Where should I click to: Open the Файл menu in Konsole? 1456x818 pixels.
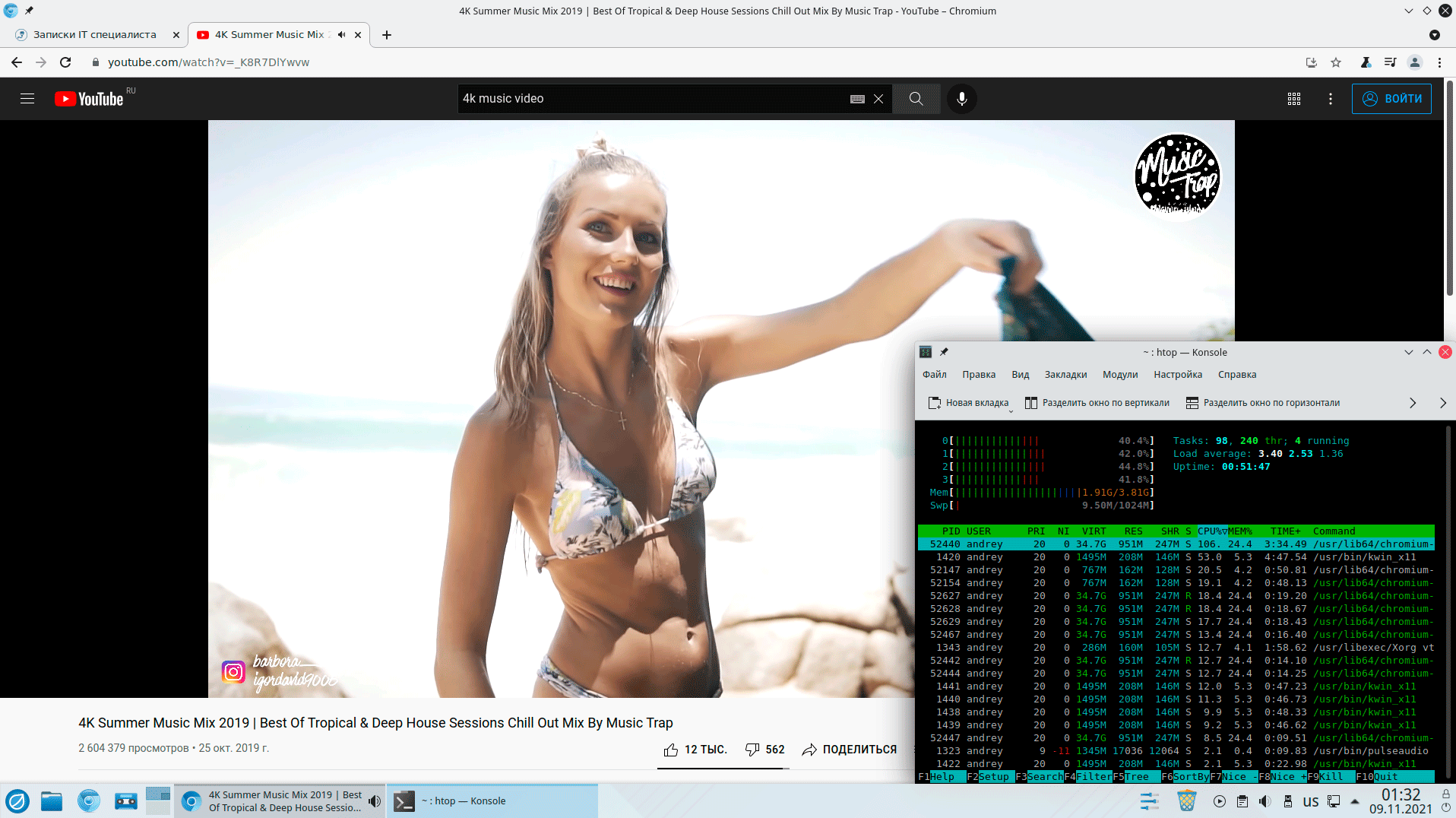935,375
